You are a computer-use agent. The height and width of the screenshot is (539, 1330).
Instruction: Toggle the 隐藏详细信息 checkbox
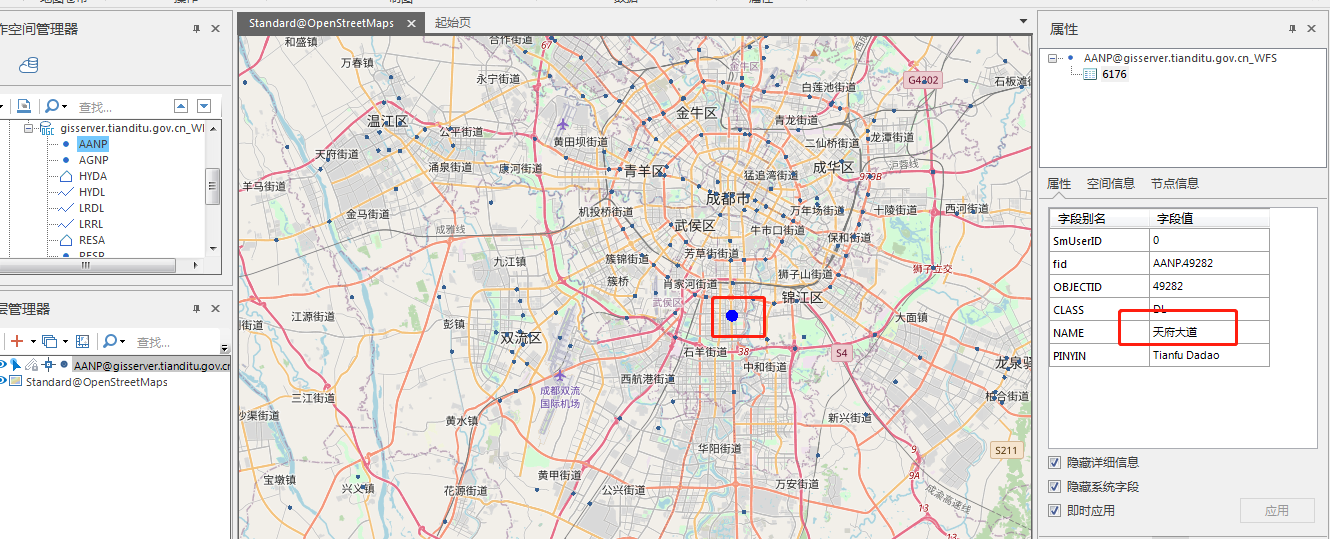1055,463
